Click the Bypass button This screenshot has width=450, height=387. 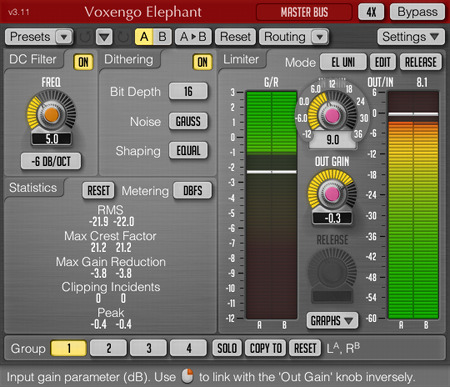tap(417, 12)
